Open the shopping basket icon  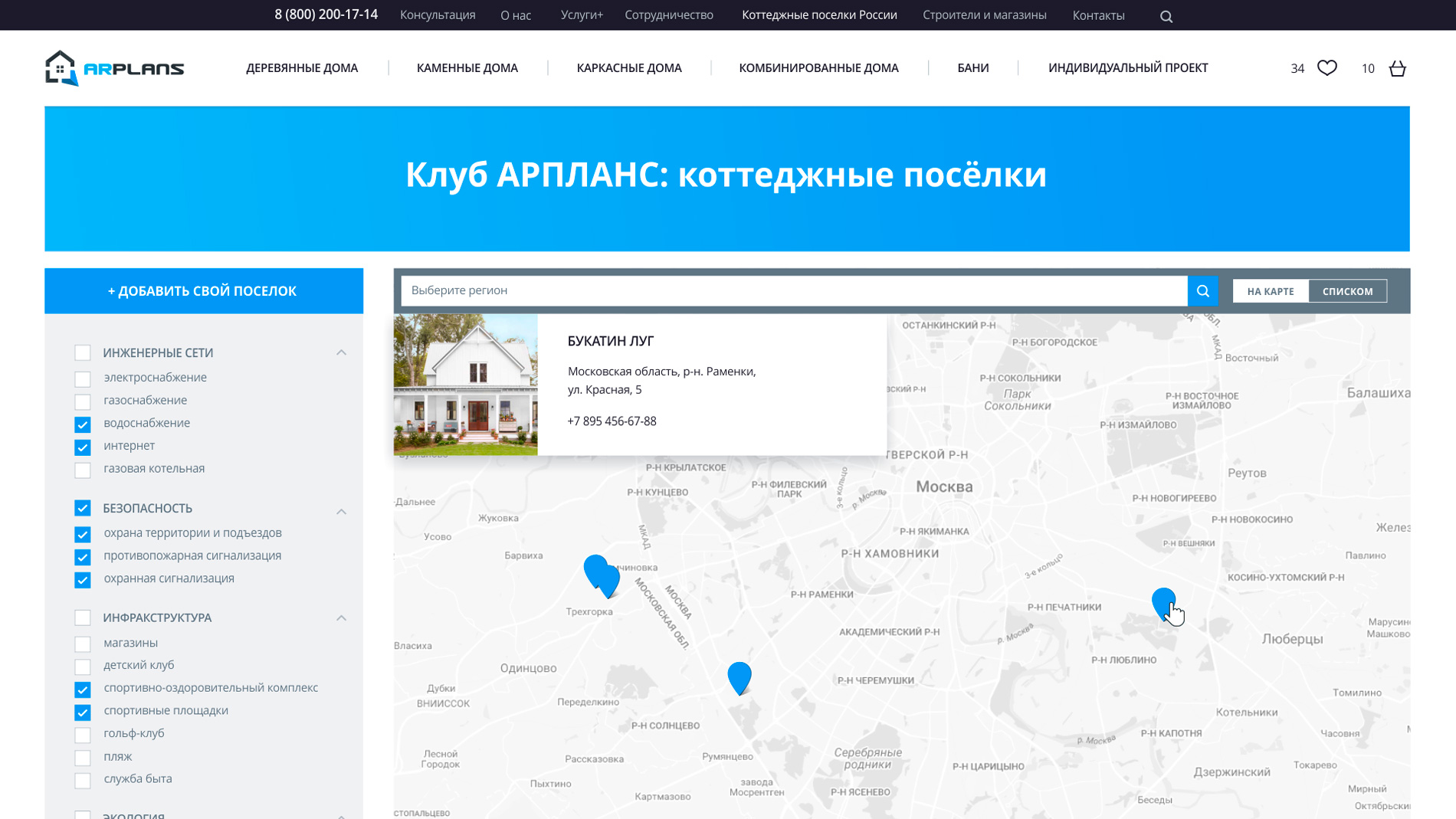pyautogui.click(x=1397, y=68)
